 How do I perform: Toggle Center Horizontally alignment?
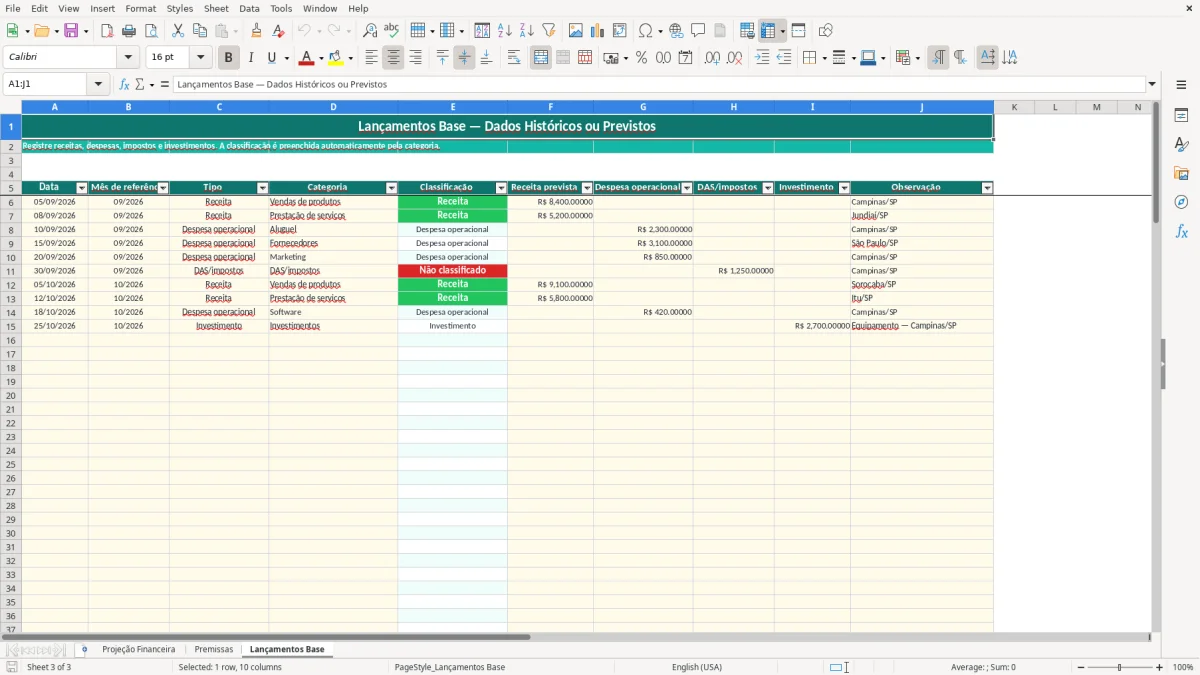coord(393,58)
